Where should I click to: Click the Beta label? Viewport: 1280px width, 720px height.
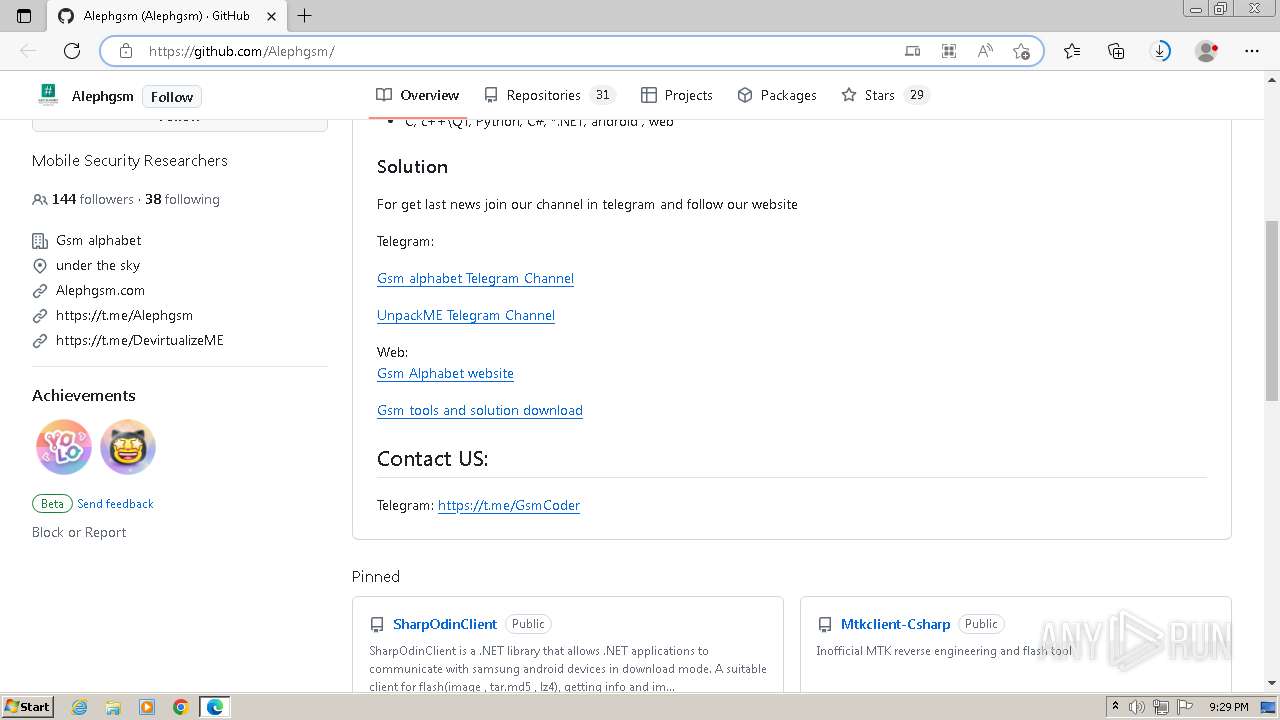(x=52, y=504)
